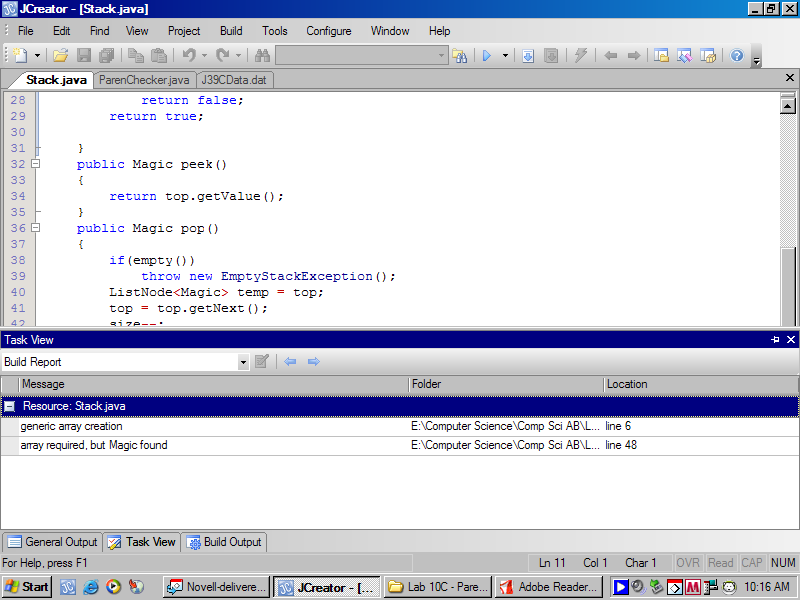Click the Save All icon
800x600 pixels.
point(107,55)
